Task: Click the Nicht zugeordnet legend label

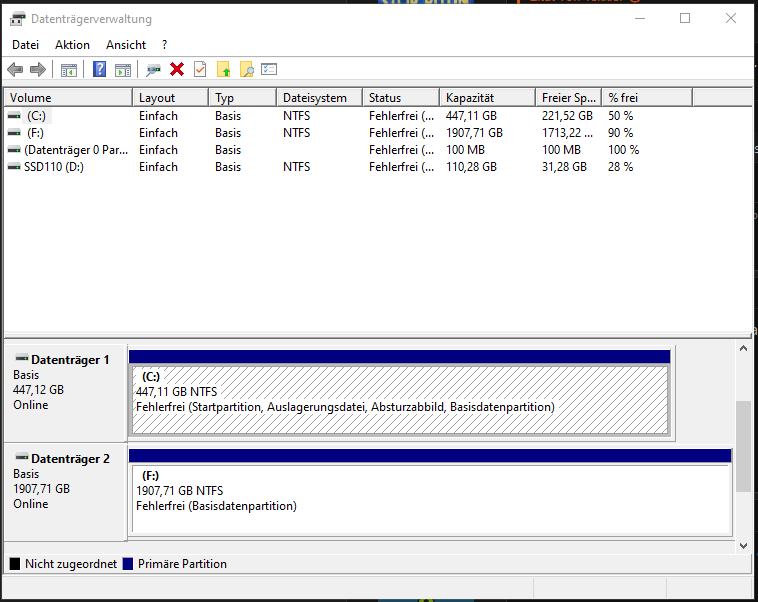Action: [71, 564]
